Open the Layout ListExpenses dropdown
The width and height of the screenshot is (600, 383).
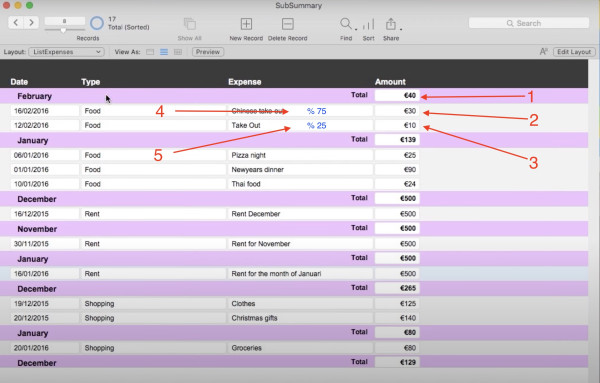(66, 52)
